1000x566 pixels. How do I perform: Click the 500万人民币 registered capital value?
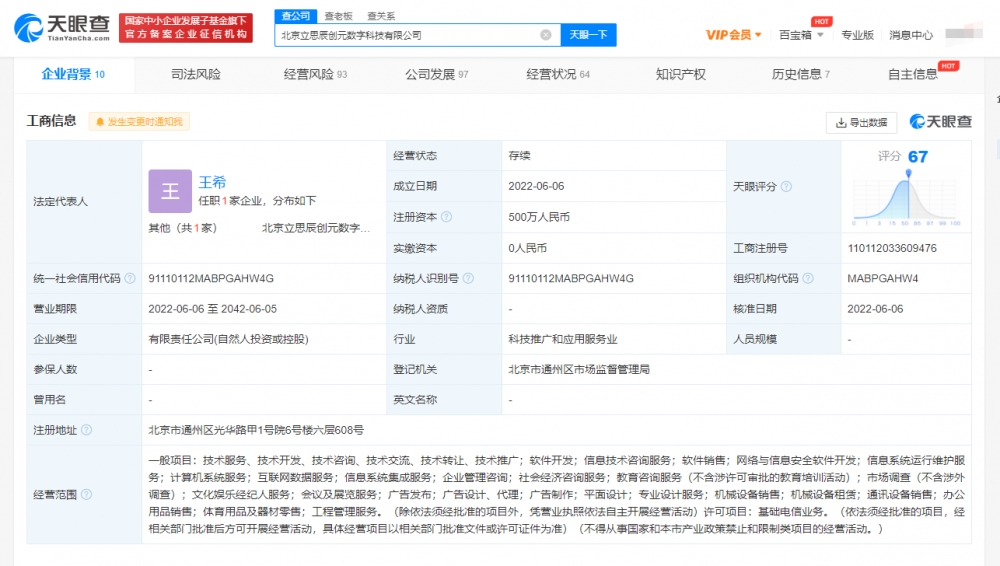(x=539, y=217)
